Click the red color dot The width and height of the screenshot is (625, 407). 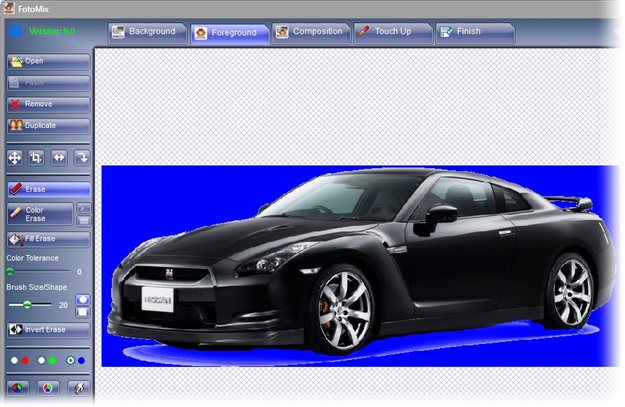(x=26, y=361)
